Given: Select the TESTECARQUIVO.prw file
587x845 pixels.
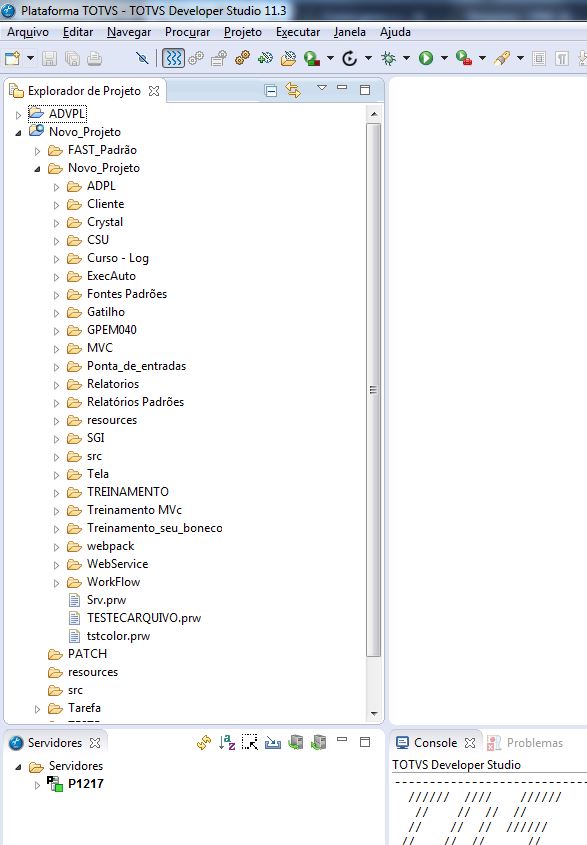Looking at the screenshot, I should click(x=143, y=618).
